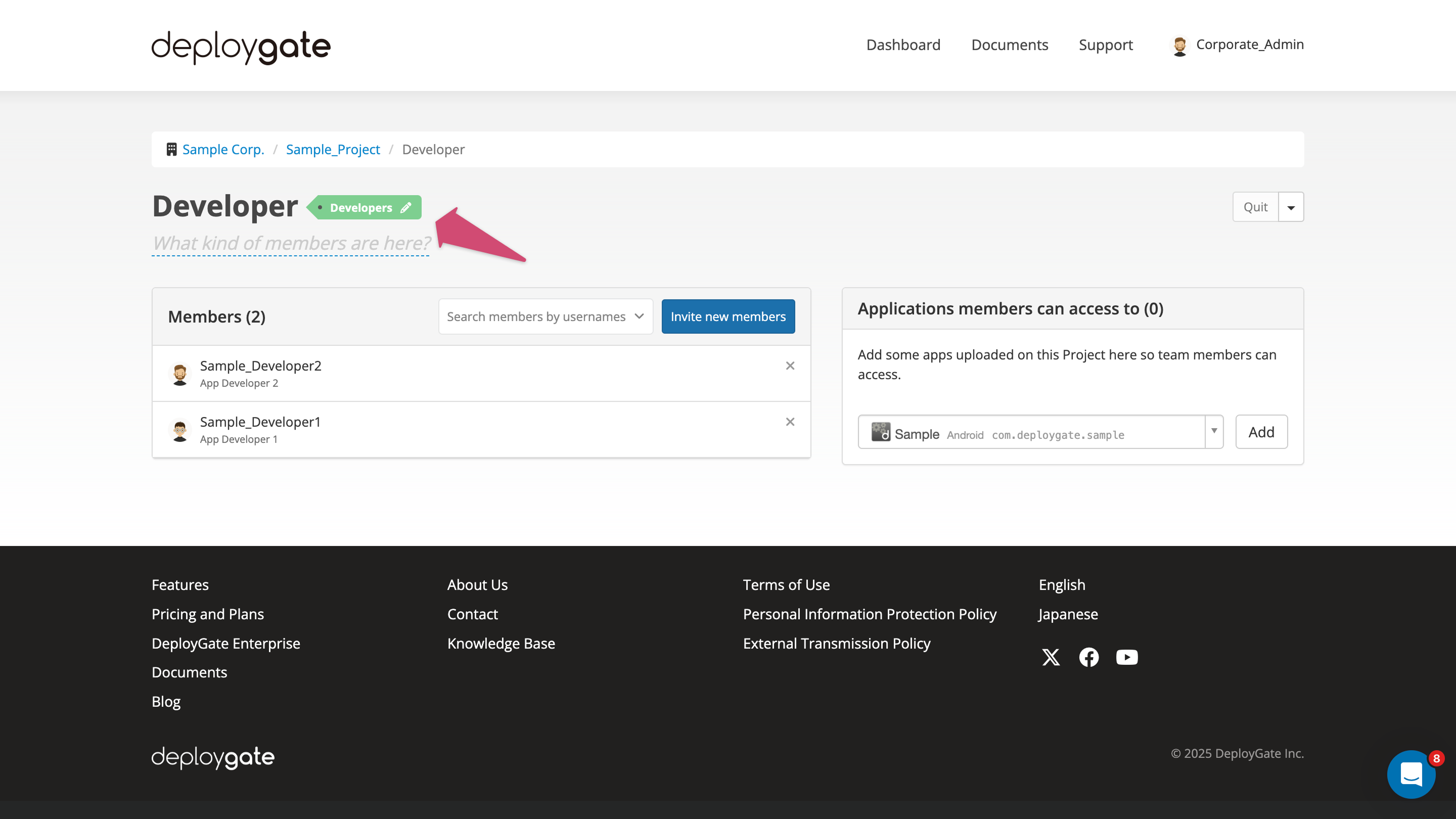1456x819 pixels.
Task: Click the Developers role tag
Action: pyautogui.click(x=364, y=207)
